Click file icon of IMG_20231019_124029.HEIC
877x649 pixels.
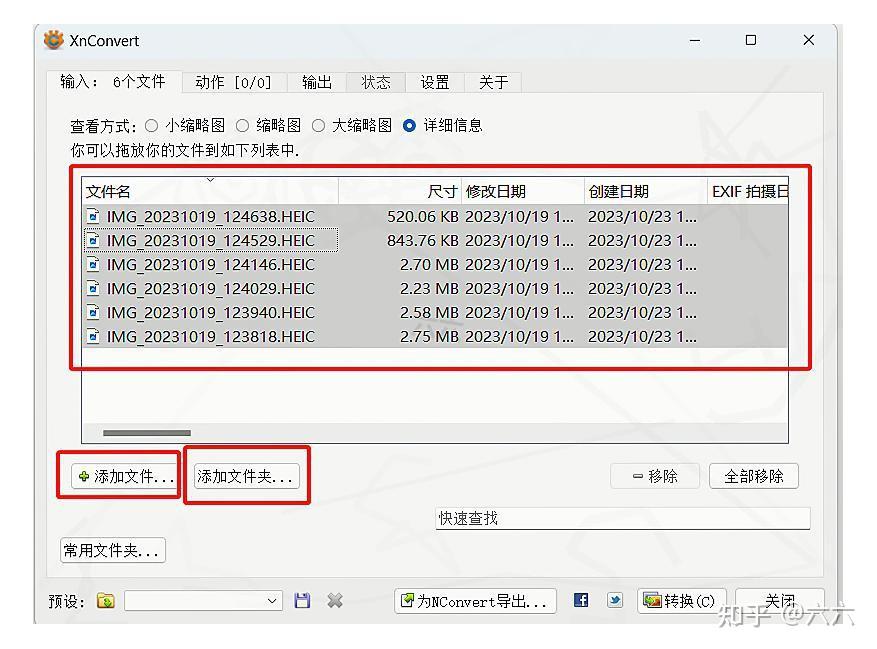pyautogui.click(x=93, y=288)
